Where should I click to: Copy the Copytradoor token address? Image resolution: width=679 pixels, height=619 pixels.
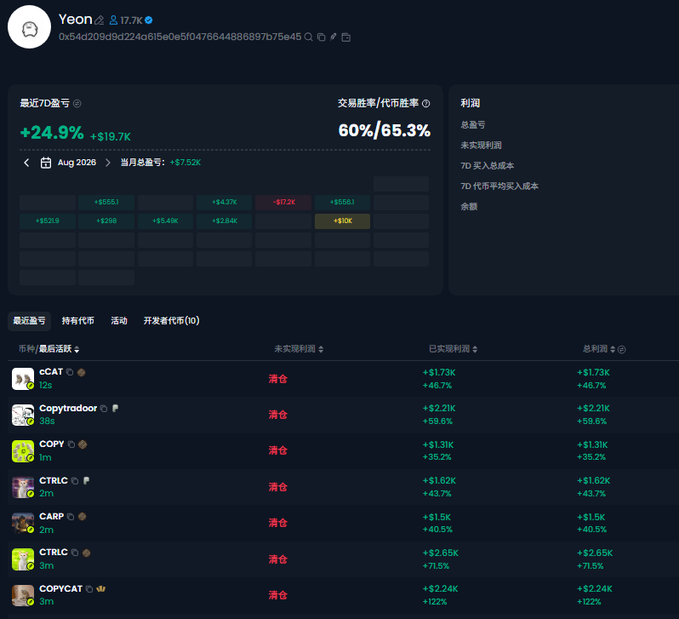click(103, 408)
